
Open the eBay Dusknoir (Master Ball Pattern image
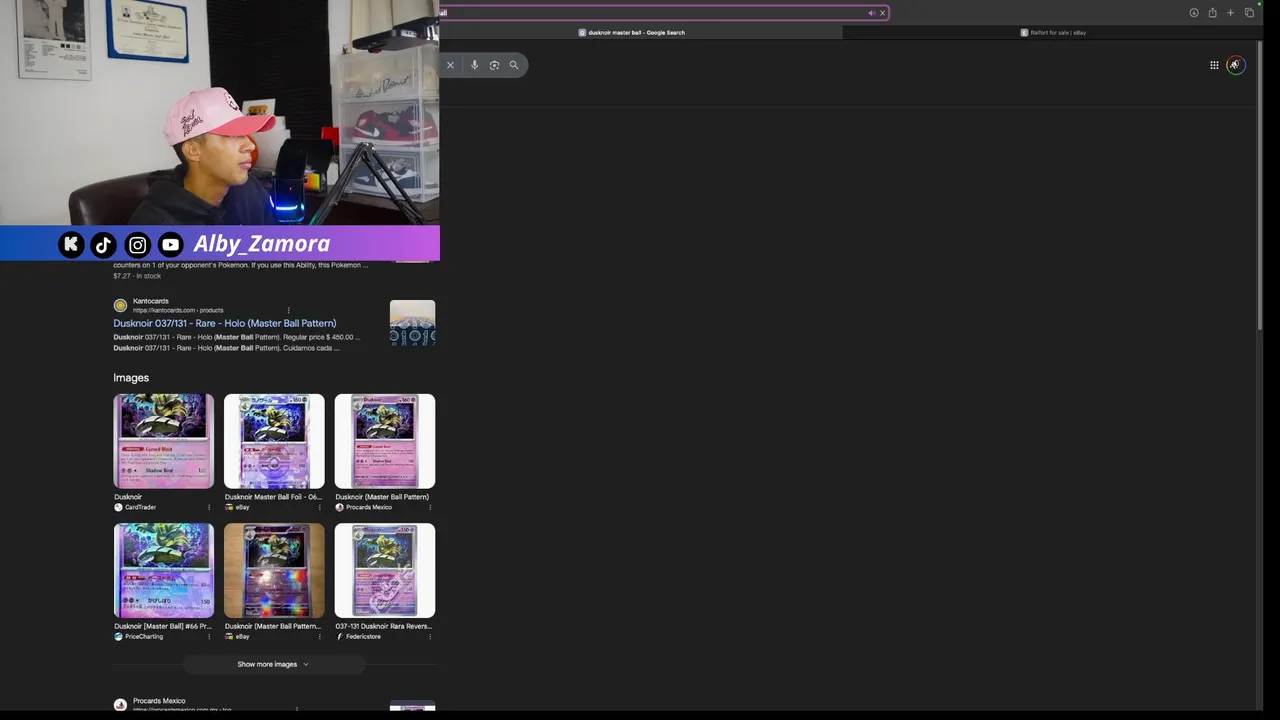pos(274,570)
